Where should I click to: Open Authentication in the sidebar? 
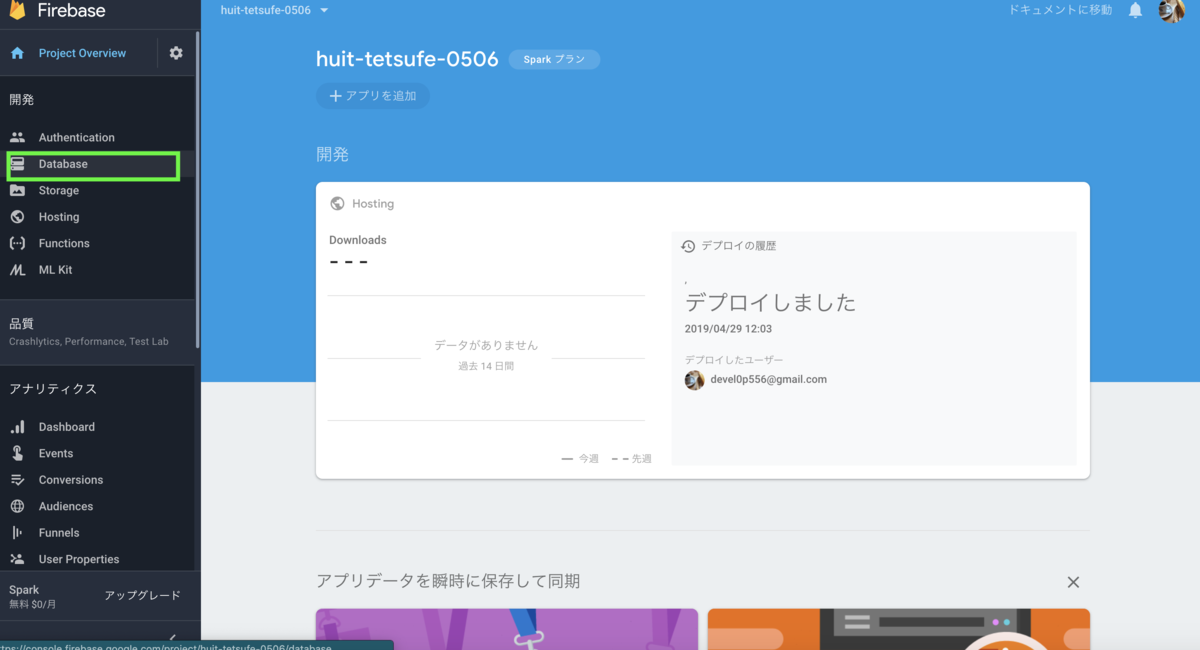pos(77,137)
